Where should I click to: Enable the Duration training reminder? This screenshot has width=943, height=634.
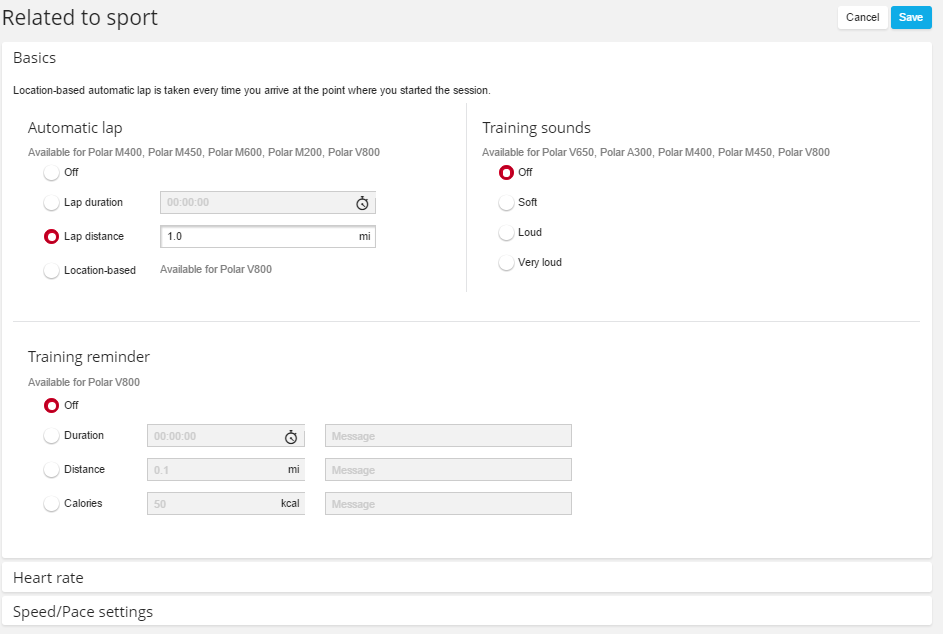click(52, 436)
